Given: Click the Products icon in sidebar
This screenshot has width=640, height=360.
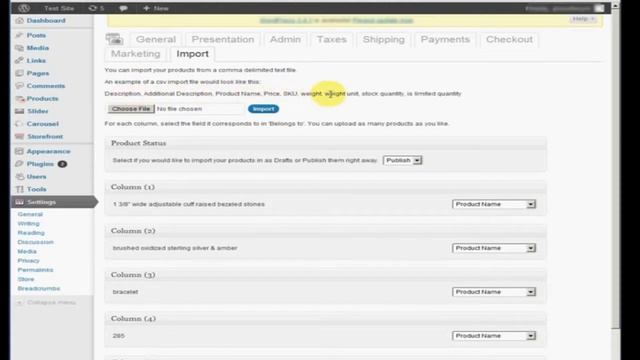Looking at the screenshot, I should tap(20, 98).
